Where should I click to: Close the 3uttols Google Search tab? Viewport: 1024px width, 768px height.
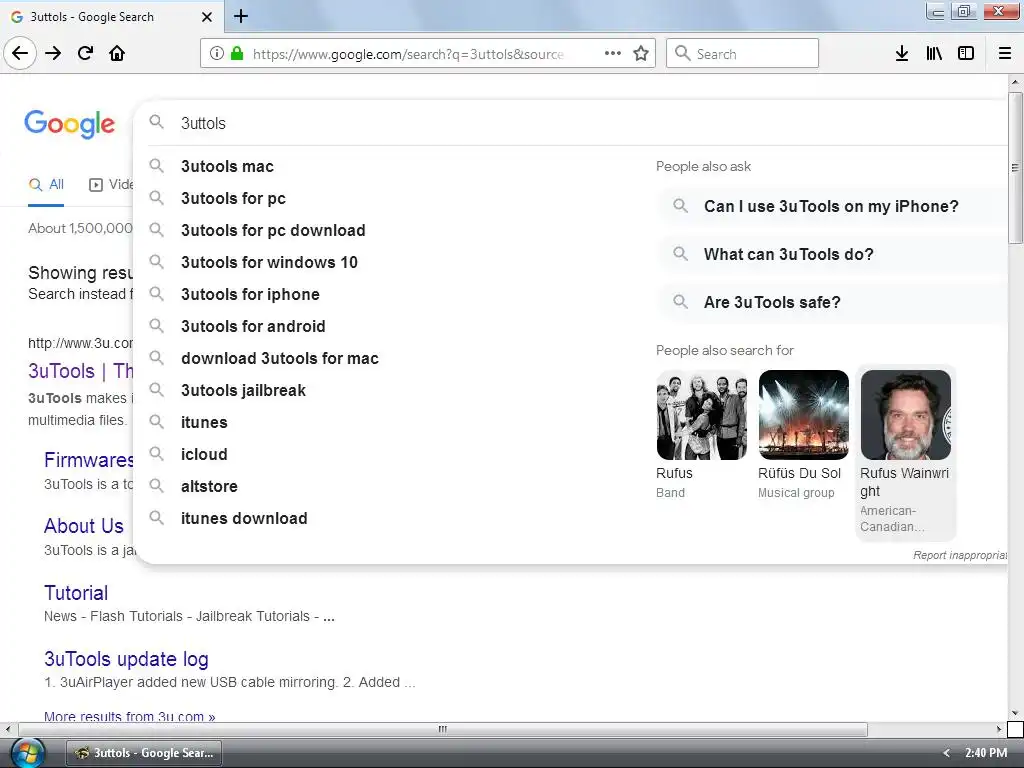coord(206,17)
